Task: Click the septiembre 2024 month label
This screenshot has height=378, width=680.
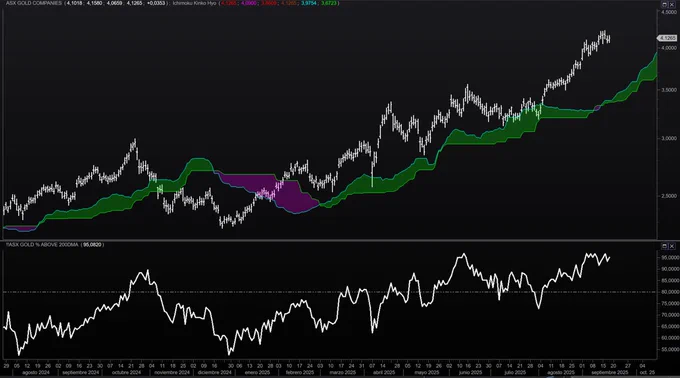Action: pos(81,373)
